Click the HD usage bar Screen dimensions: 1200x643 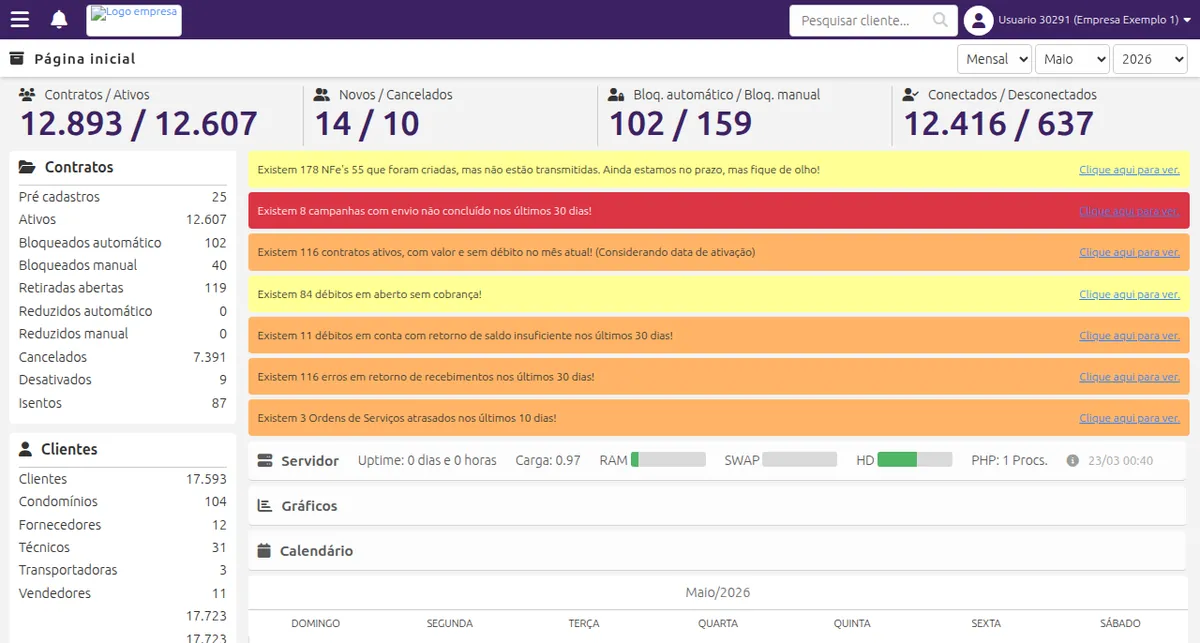pyautogui.click(x=915, y=460)
